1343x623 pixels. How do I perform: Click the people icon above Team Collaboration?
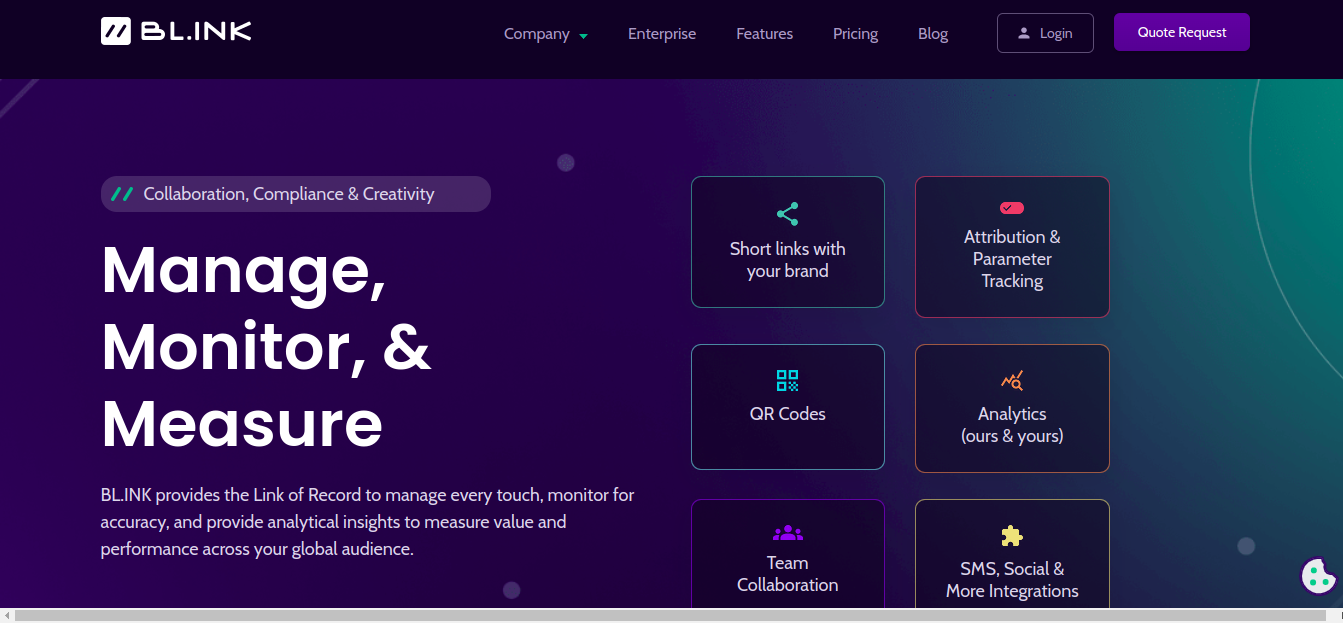pos(788,533)
